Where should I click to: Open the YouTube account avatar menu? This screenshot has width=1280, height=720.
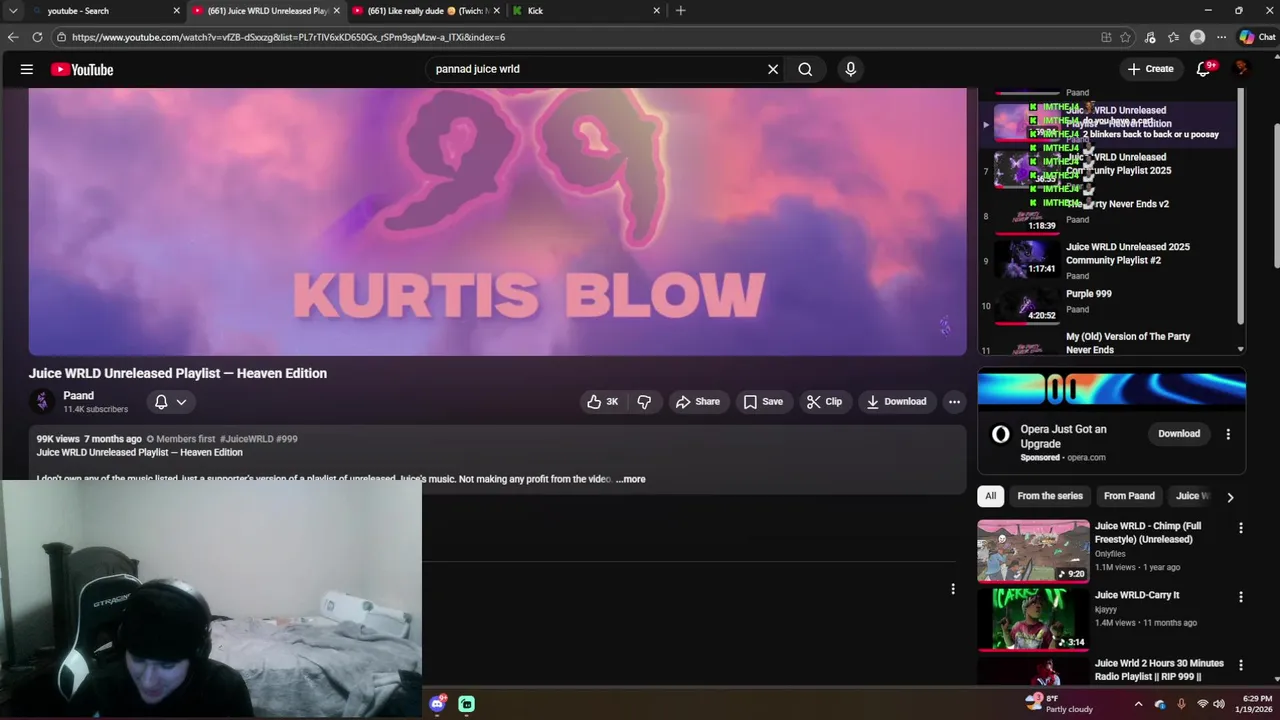point(1242,69)
